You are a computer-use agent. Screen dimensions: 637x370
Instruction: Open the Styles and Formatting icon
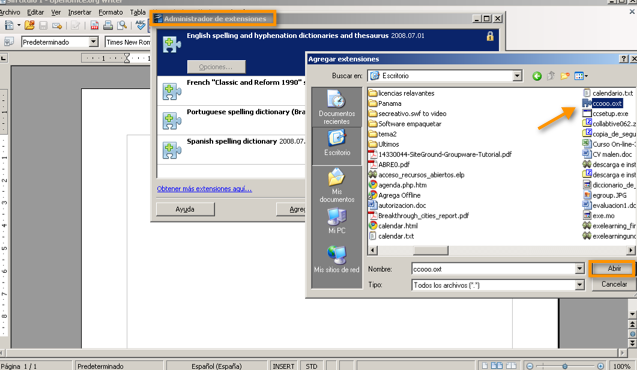(9, 41)
